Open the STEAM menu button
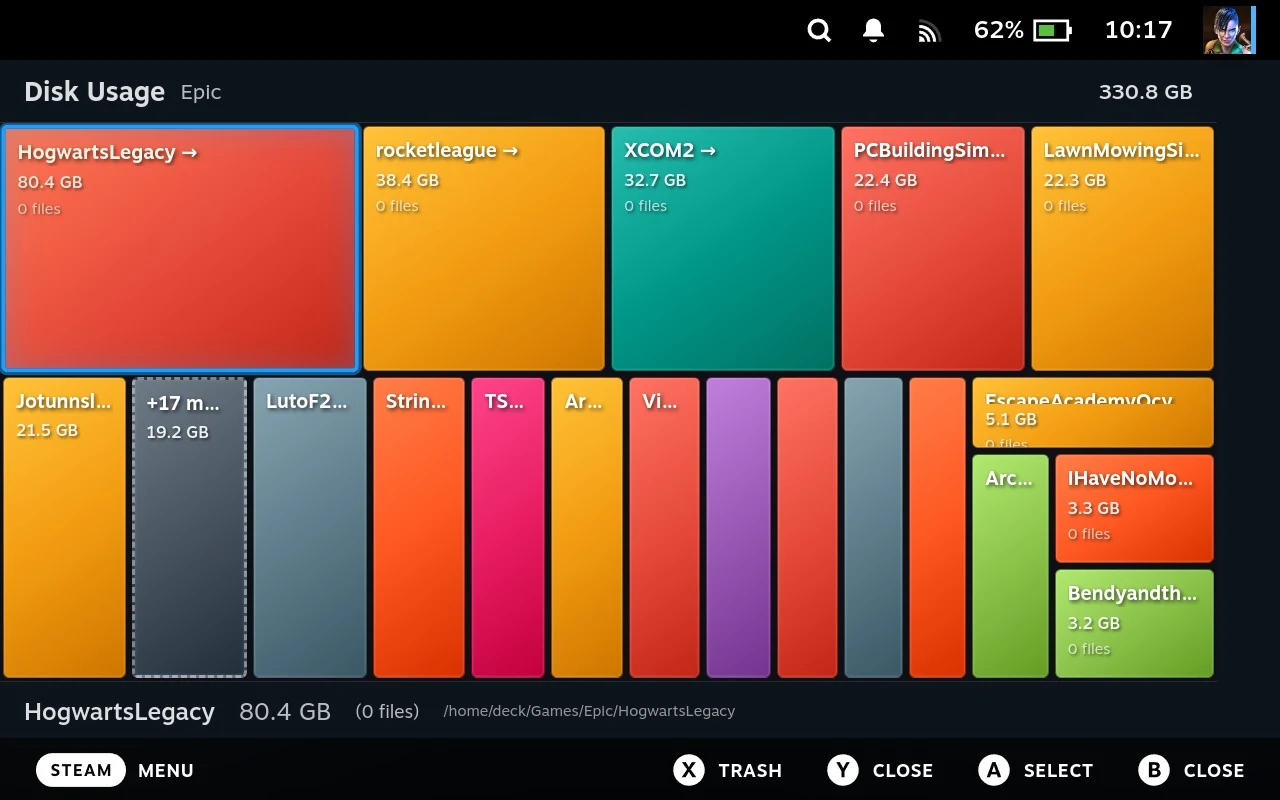This screenshot has width=1280, height=800. pyautogui.click(x=81, y=770)
